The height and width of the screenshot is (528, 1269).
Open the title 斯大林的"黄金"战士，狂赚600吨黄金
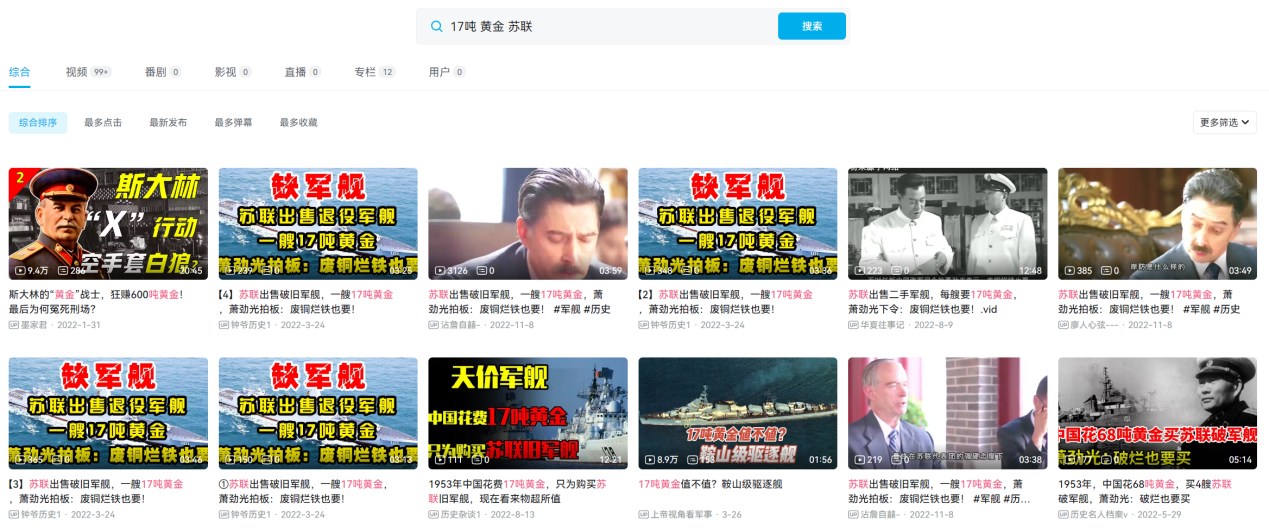(96, 302)
